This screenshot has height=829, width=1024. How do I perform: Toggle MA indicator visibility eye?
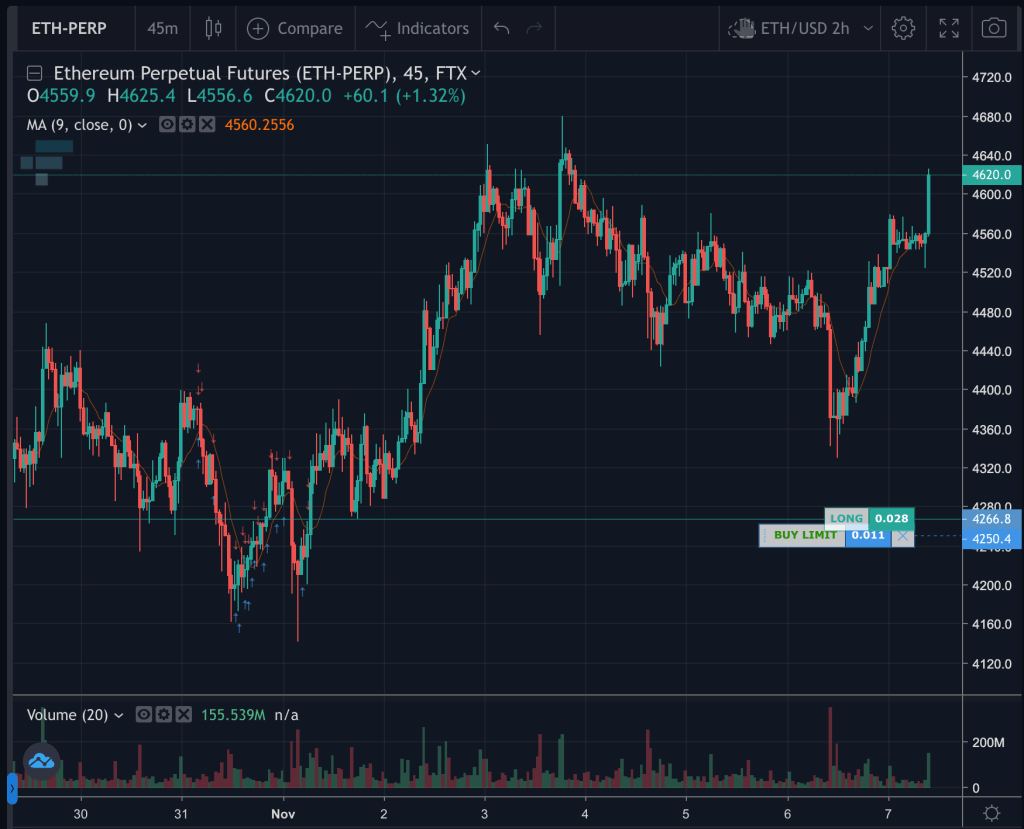[x=167, y=125]
